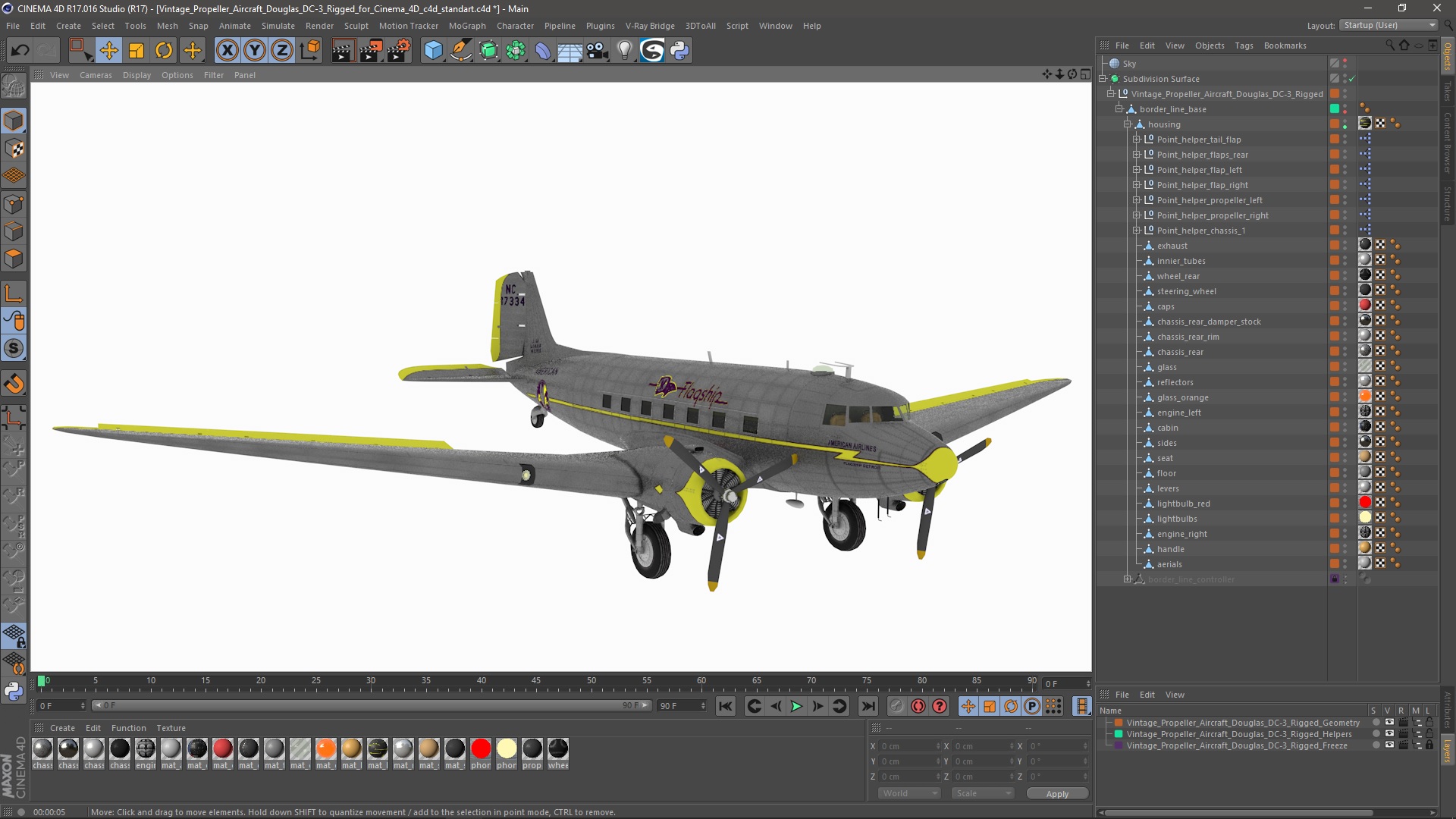
Task: Toggle visibility dots for exhaust object
Action: pos(1345,246)
